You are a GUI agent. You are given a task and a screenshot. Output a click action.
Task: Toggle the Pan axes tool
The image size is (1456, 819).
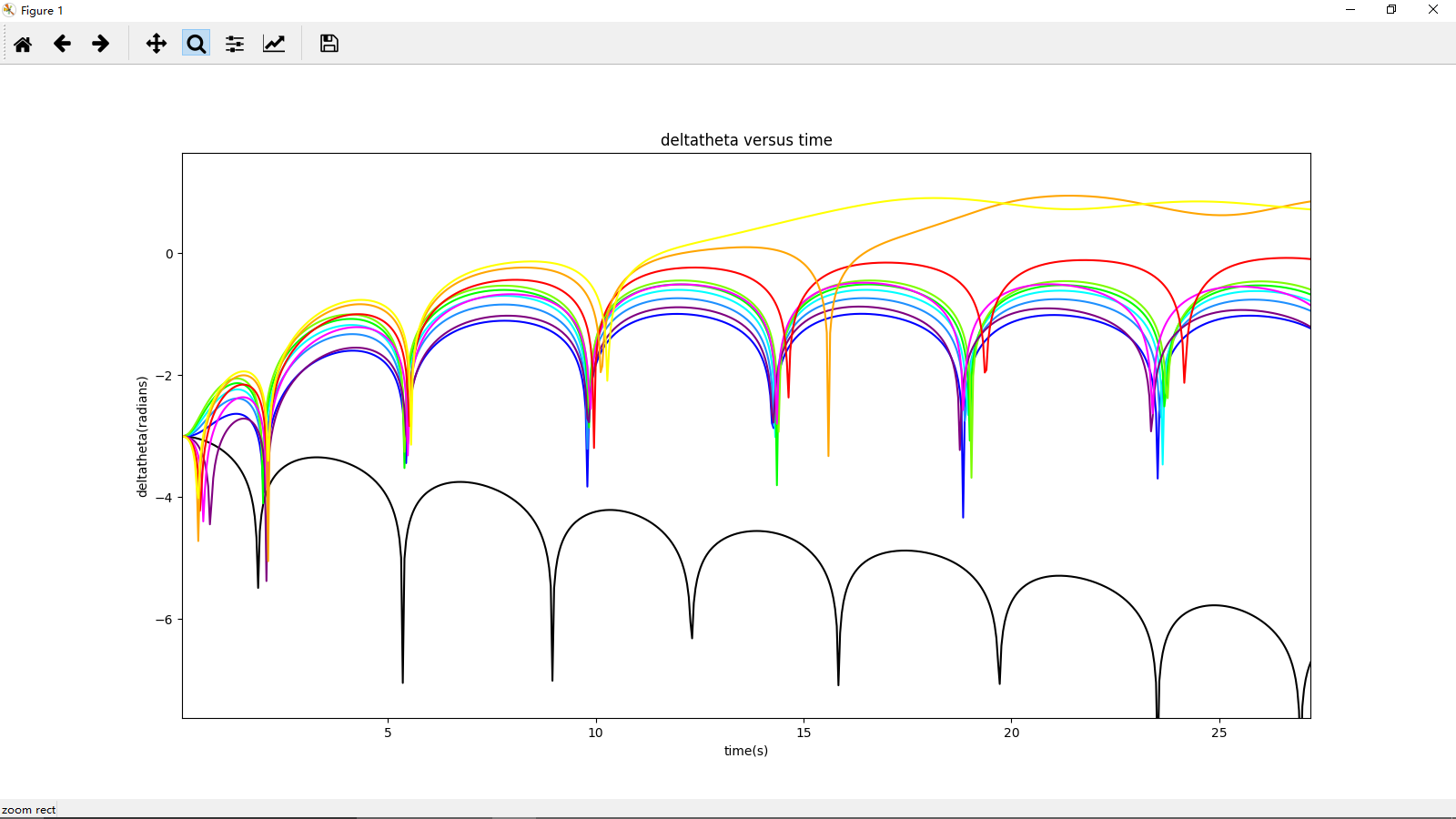point(157,44)
